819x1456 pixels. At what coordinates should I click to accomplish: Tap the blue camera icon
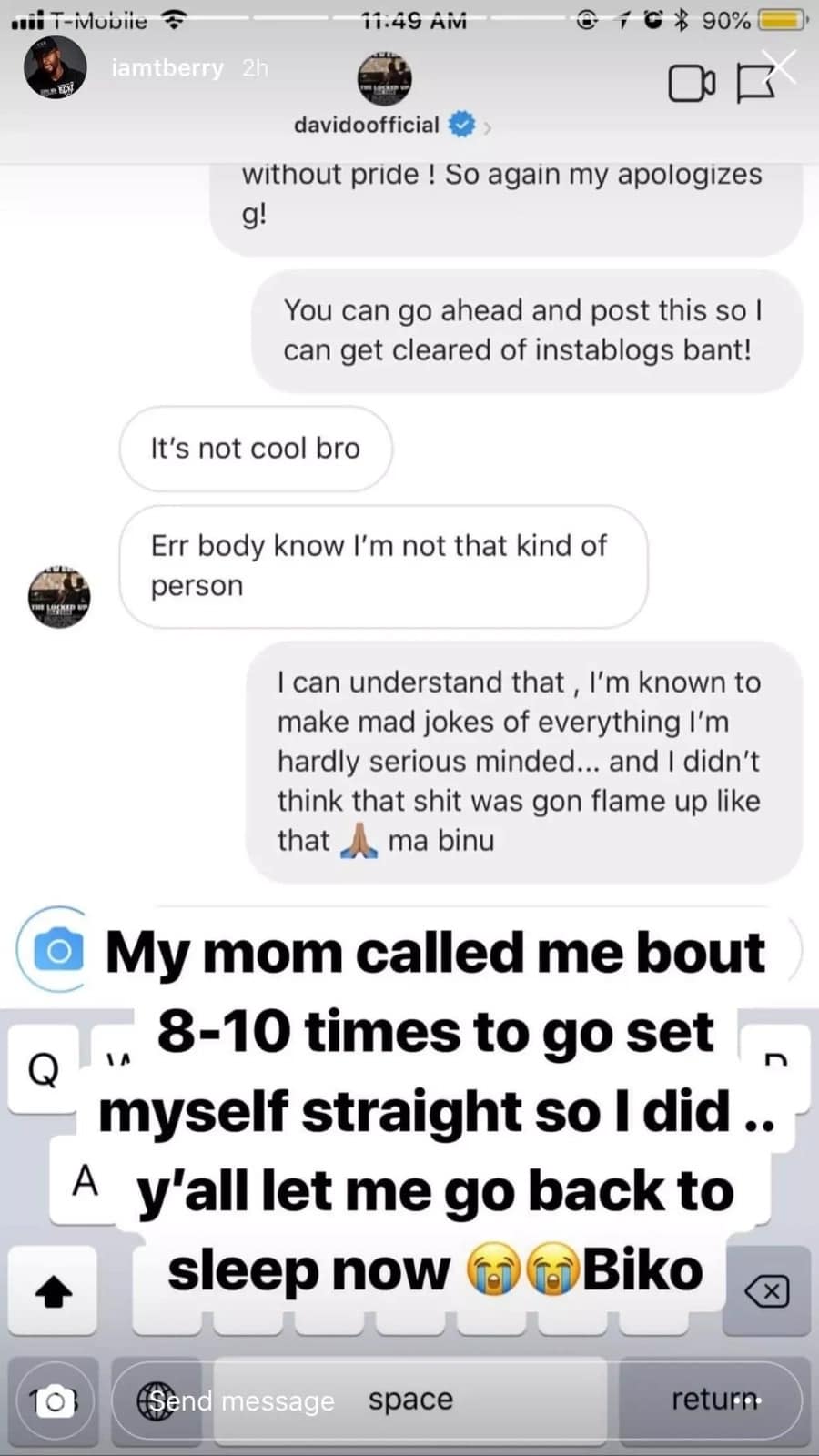[58, 951]
